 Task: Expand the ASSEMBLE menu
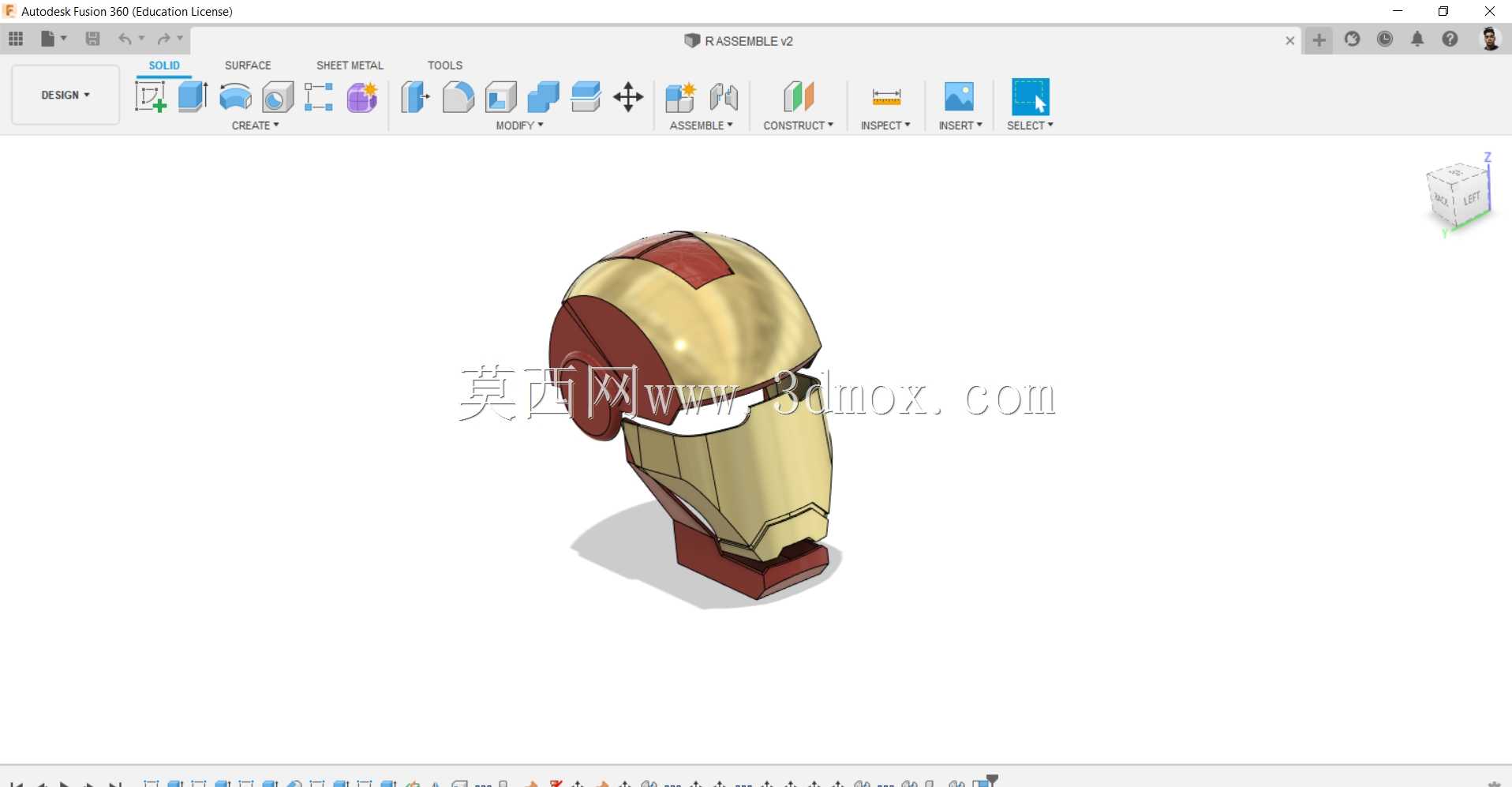[702, 126]
